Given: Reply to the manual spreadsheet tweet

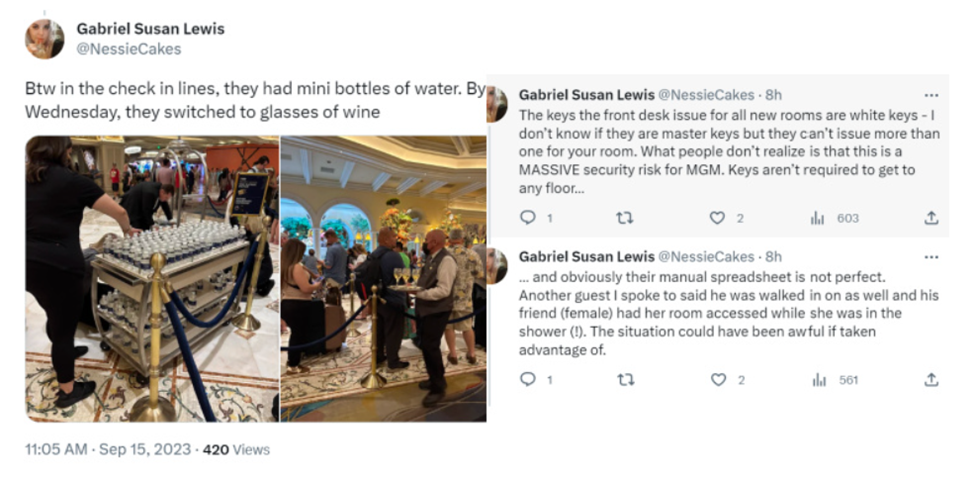Looking at the screenshot, I should [x=529, y=379].
